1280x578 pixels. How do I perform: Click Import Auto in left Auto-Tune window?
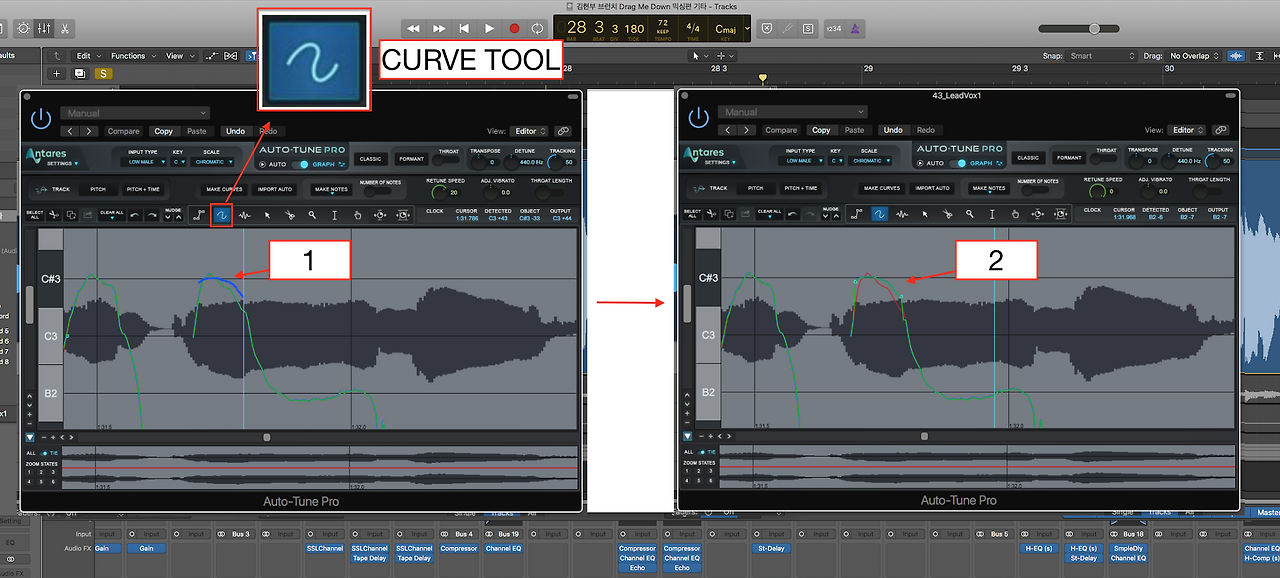pyautogui.click(x=275, y=188)
